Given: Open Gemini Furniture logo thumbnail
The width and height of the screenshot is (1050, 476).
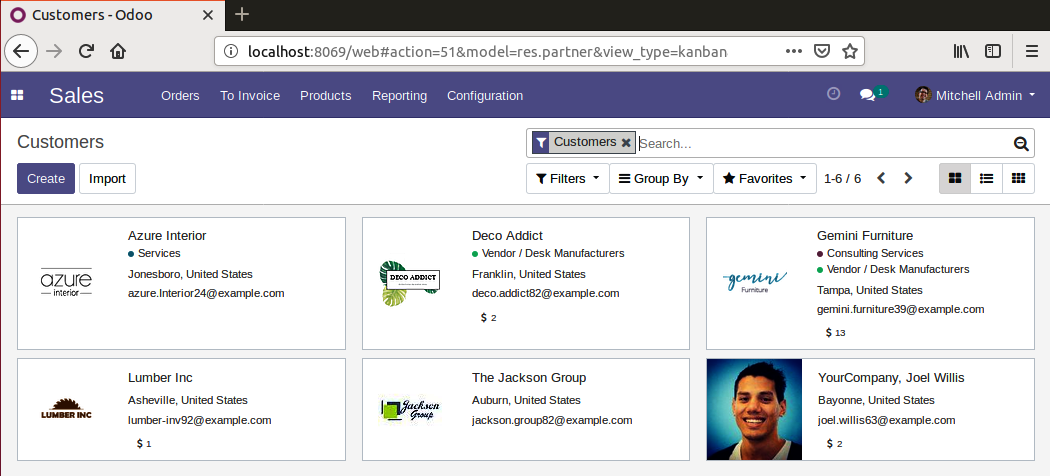Looking at the screenshot, I should [755, 283].
